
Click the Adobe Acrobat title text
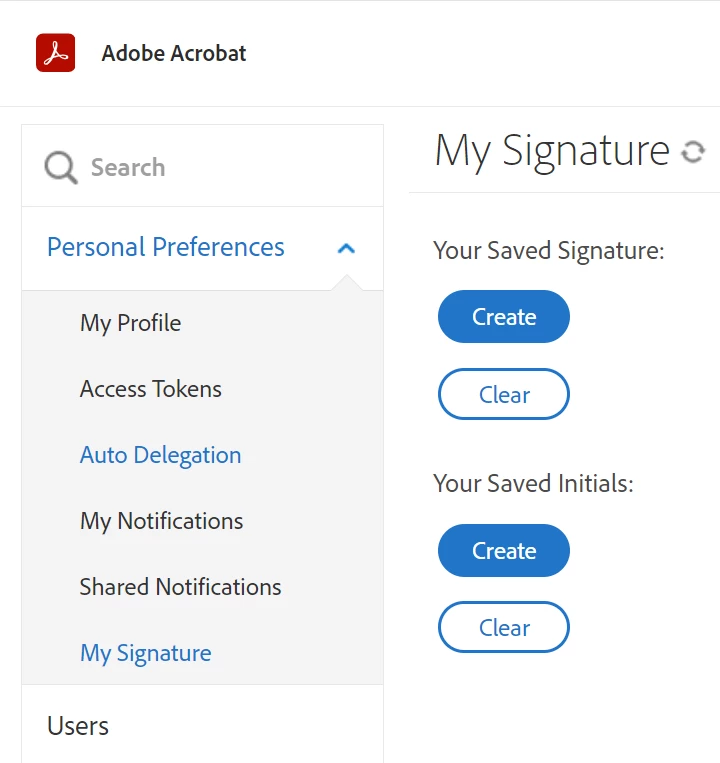(174, 53)
